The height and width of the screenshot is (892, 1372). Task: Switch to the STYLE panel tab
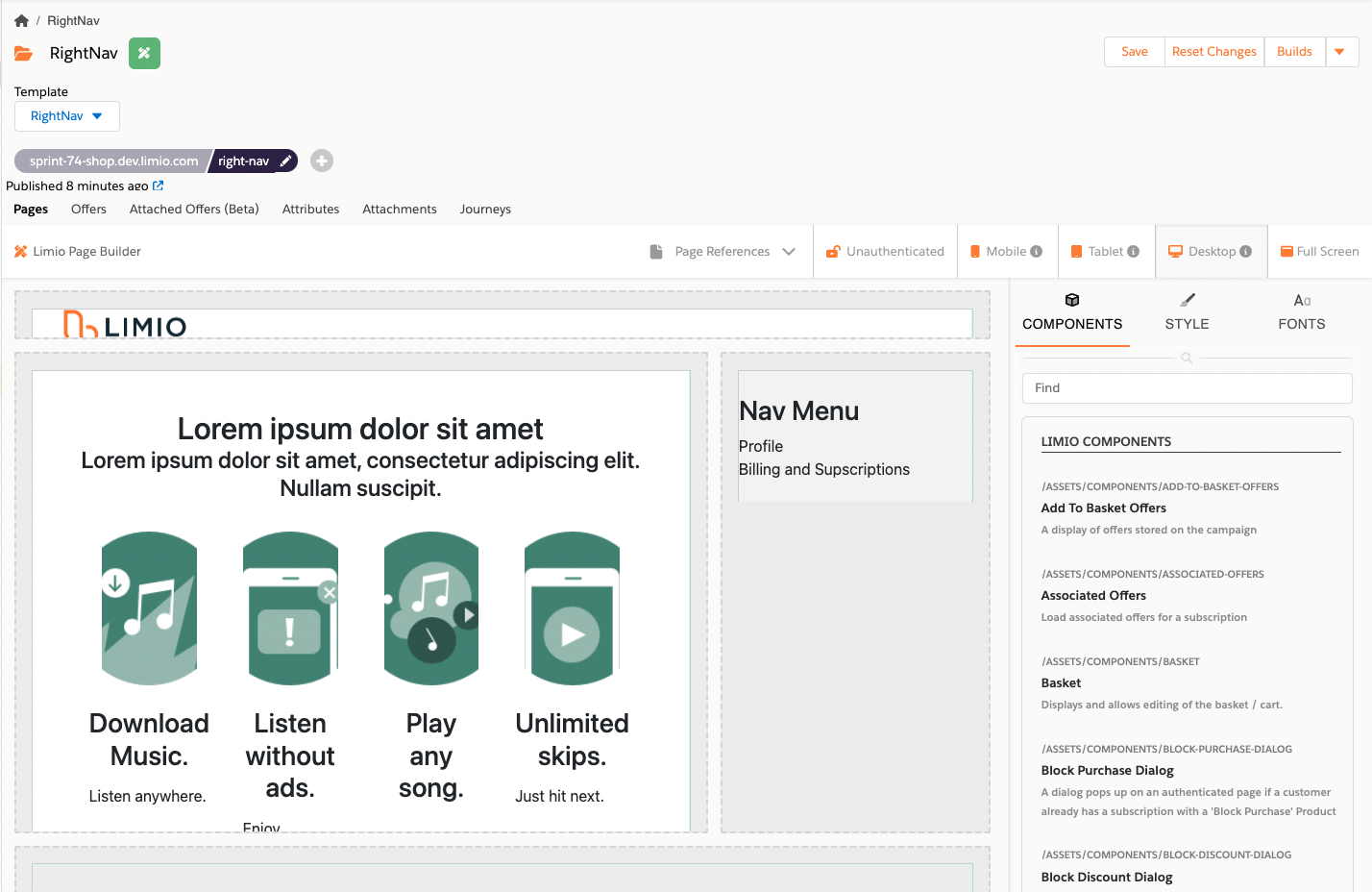click(1188, 313)
